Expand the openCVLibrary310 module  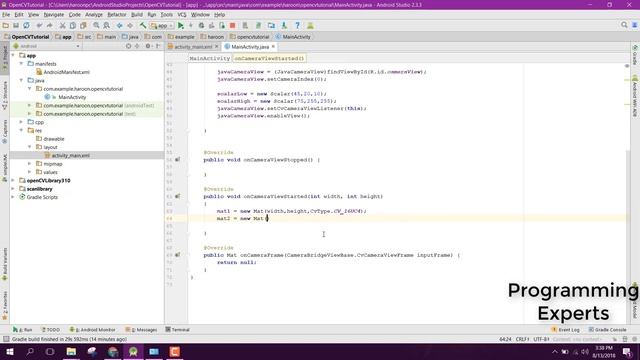pyautogui.click(x=13, y=180)
